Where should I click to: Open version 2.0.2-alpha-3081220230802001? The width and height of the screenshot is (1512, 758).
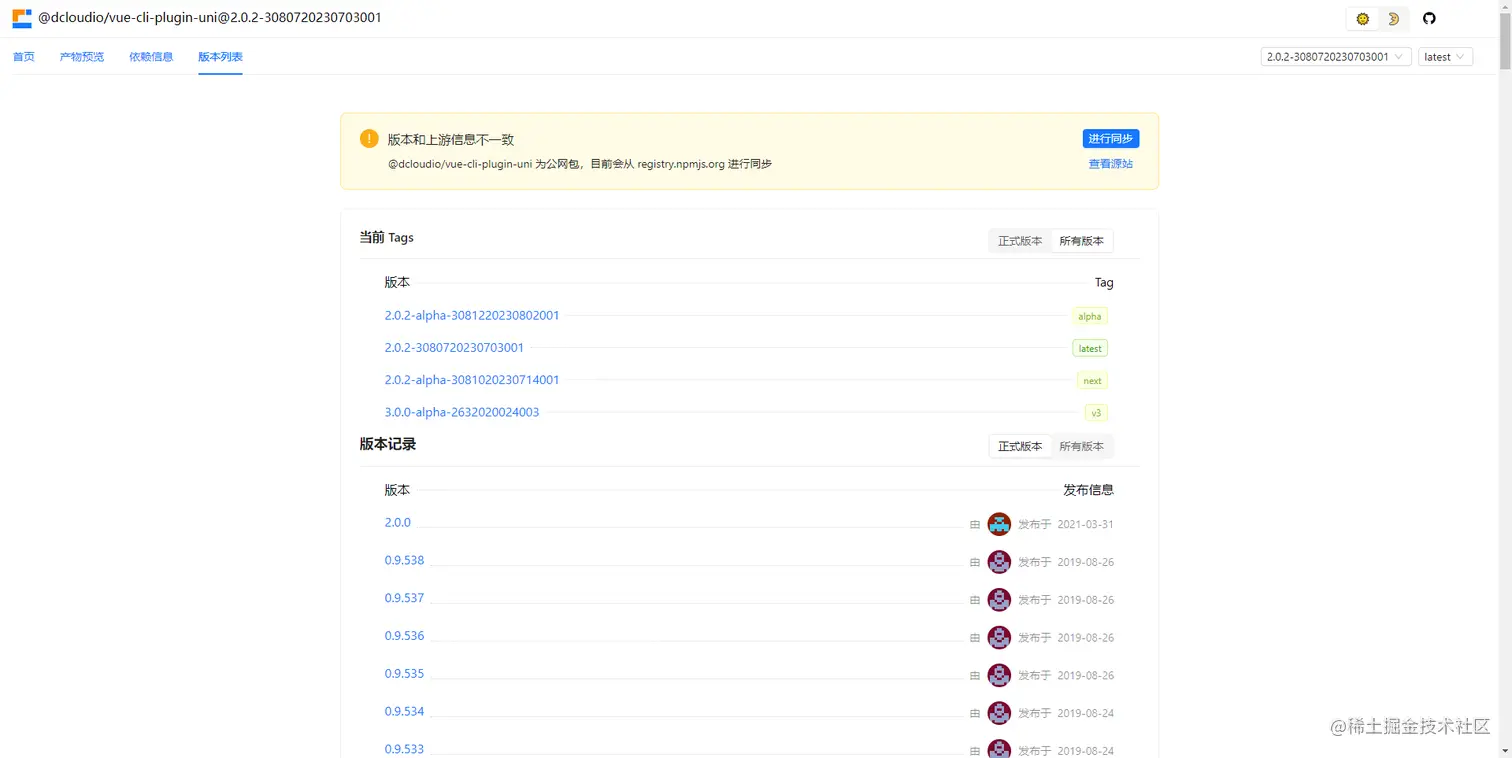[472, 315]
